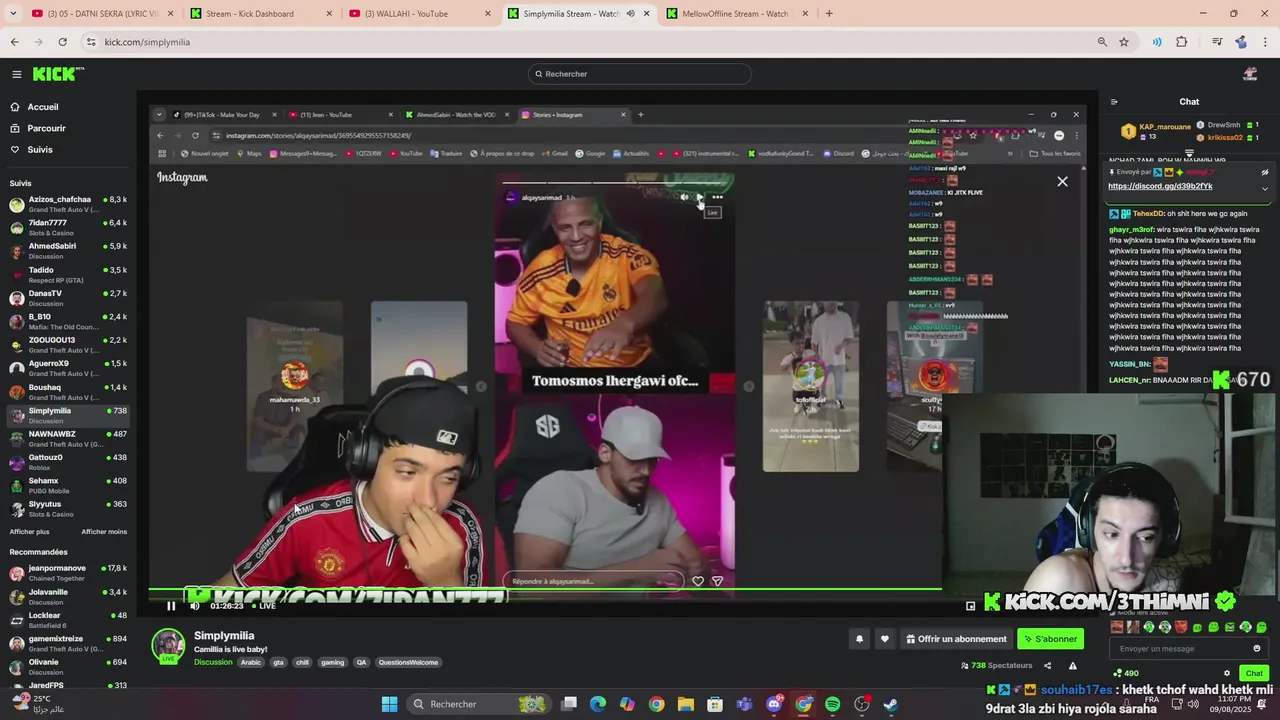
Task: Open the weather widget on taskbar
Action: 40,704
